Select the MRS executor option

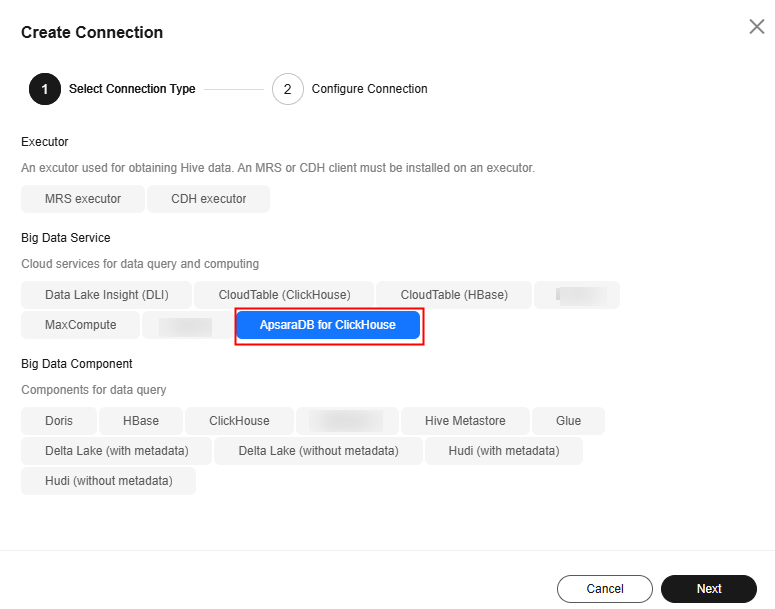tap(83, 199)
